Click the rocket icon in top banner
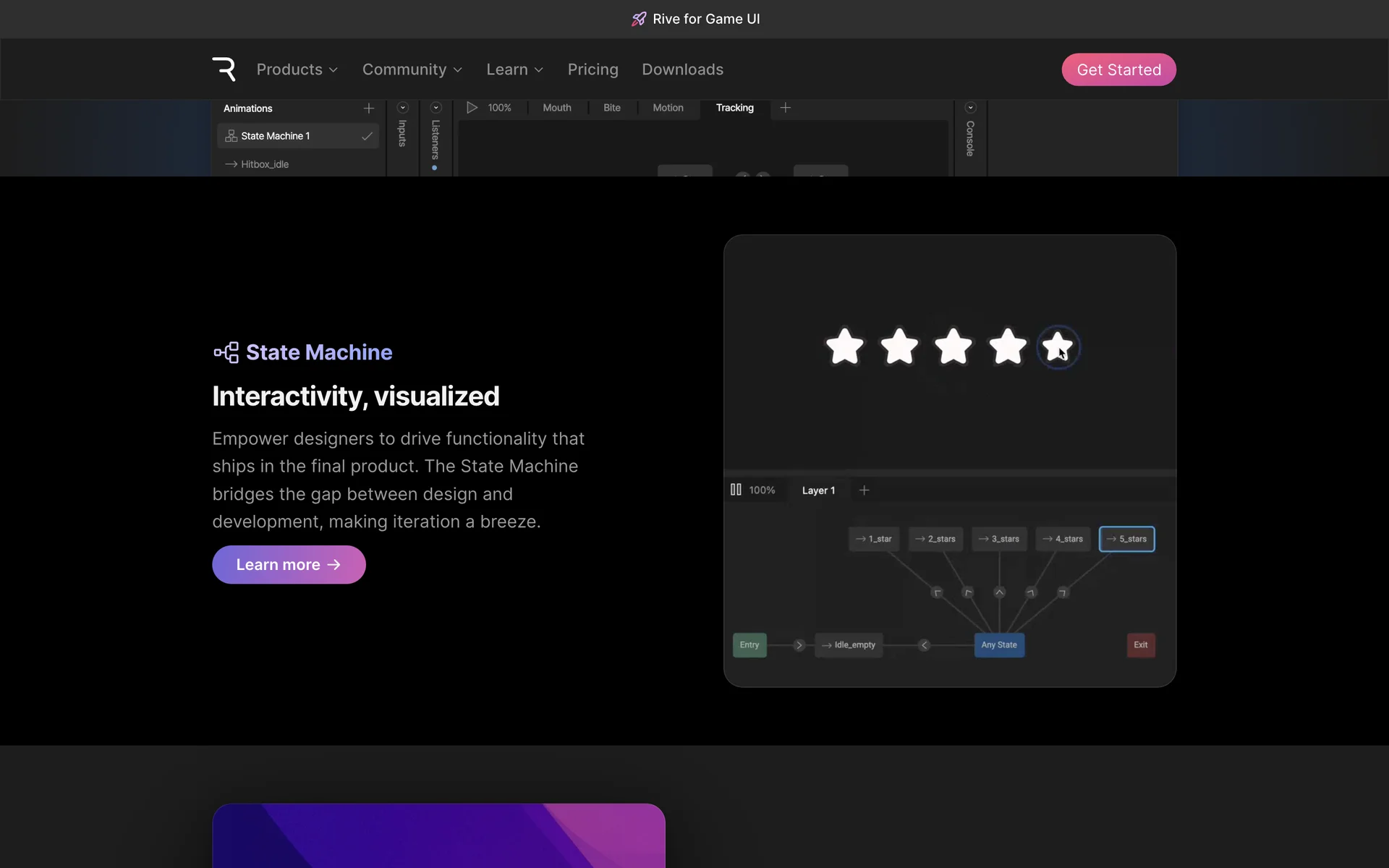The image size is (1389, 868). [638, 20]
